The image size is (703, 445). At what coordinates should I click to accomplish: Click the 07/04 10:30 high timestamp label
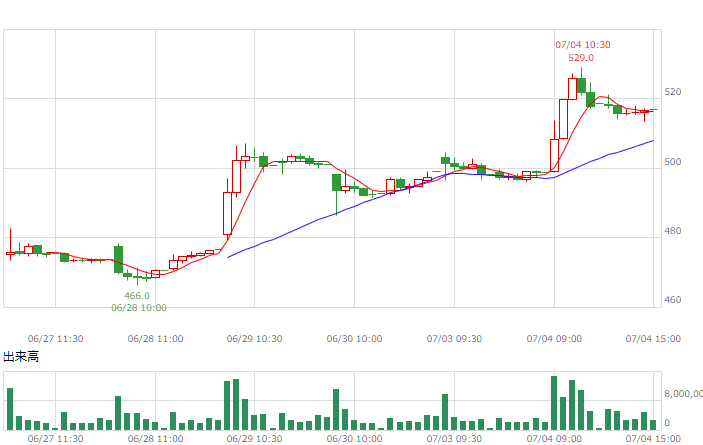point(582,45)
